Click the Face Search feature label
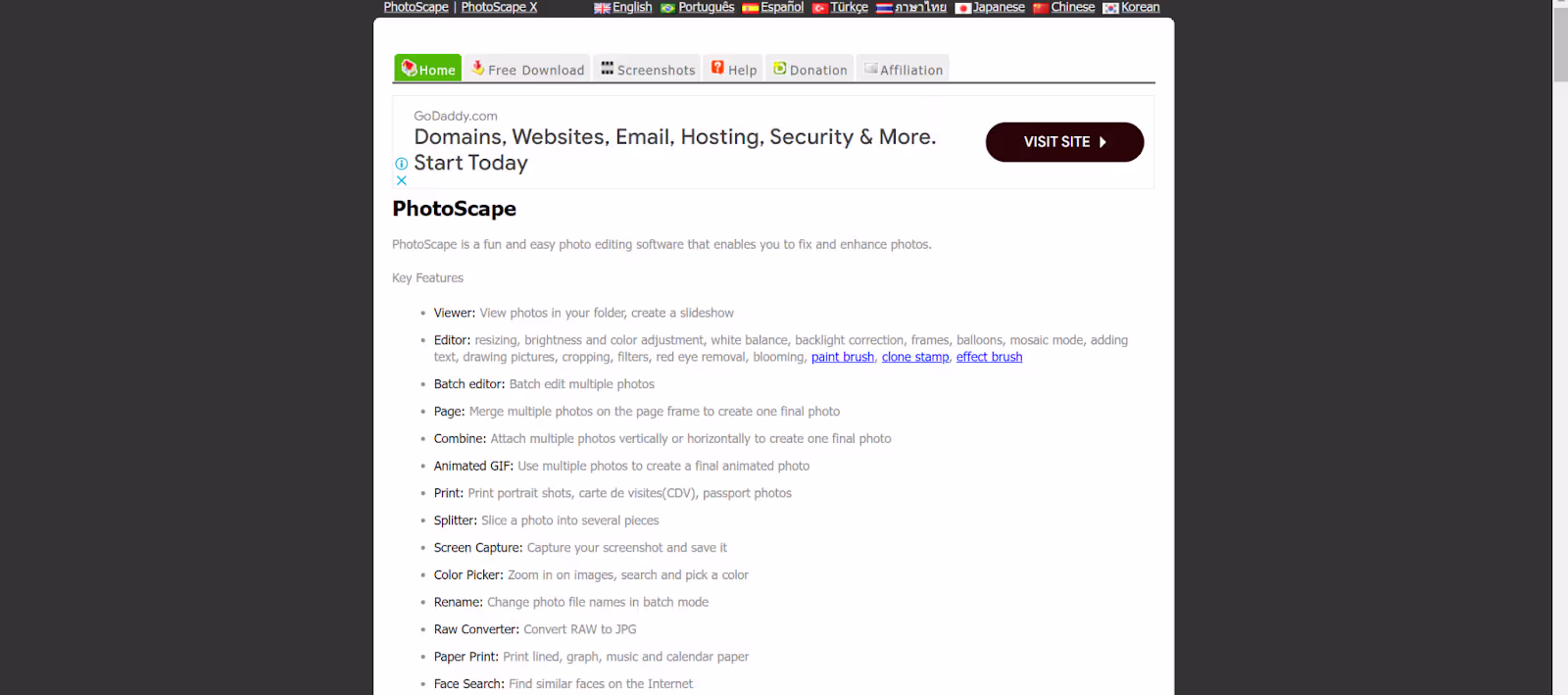1568x695 pixels. tap(469, 684)
